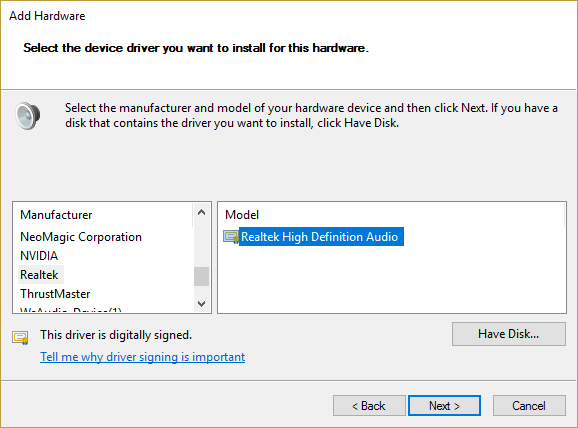Click the Realtek model certificate icon
Image resolution: width=578 pixels, height=428 pixels.
(231, 237)
